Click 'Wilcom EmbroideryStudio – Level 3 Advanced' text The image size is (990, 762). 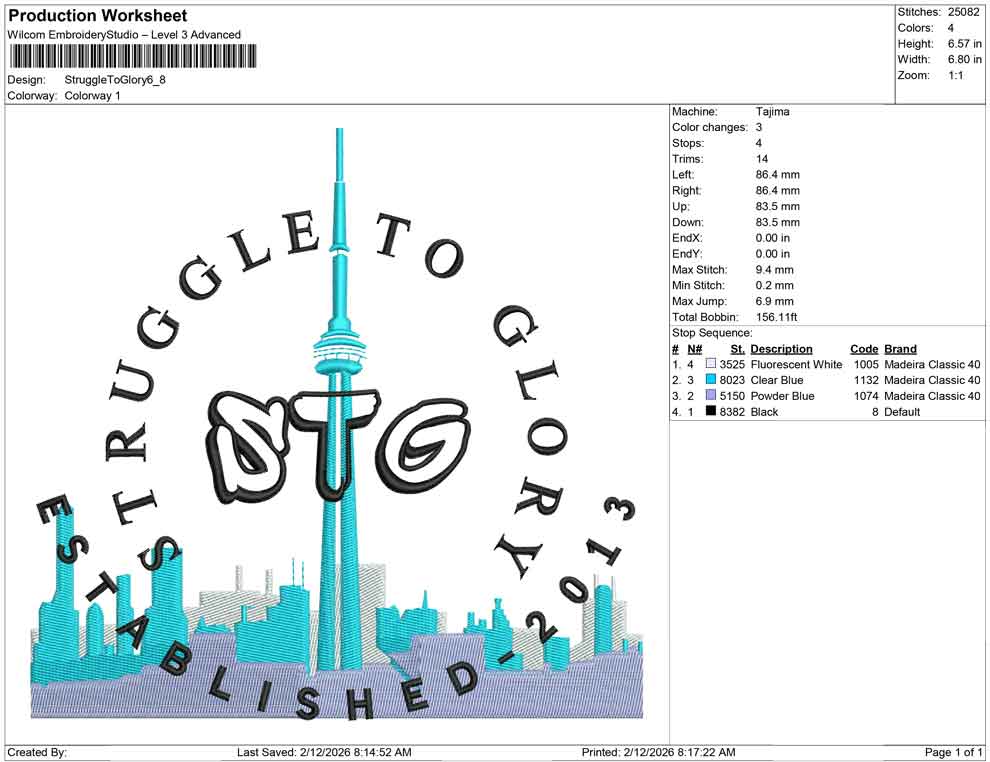point(124,35)
